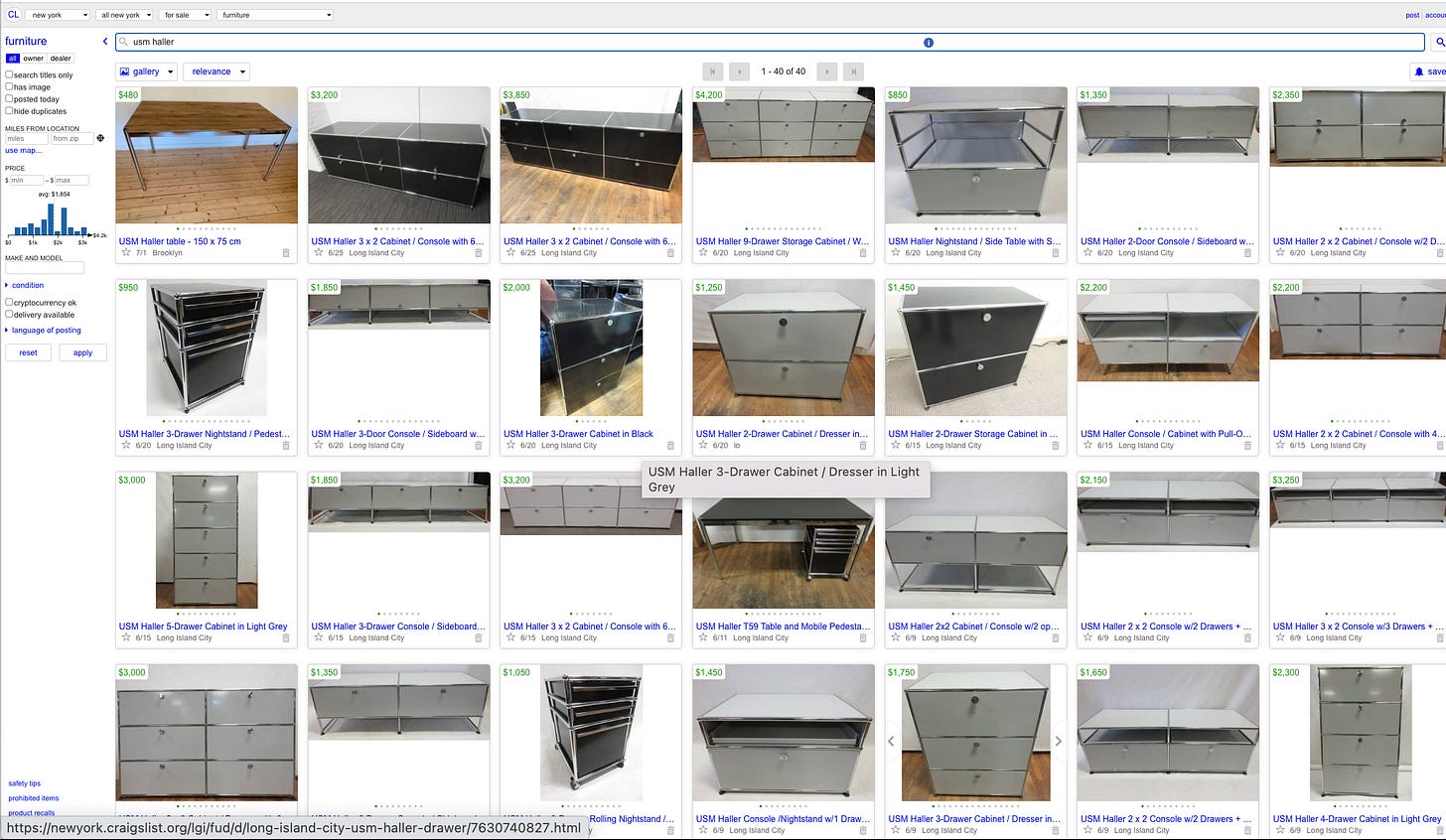Show previous photo on $1,750 cabinet
This screenshot has width=1446, height=840.
pos(891,741)
